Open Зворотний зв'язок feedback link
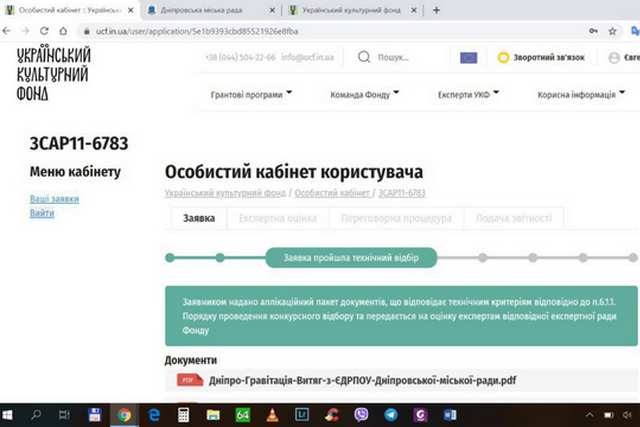Viewport: 640px width, 427px height. [x=541, y=58]
